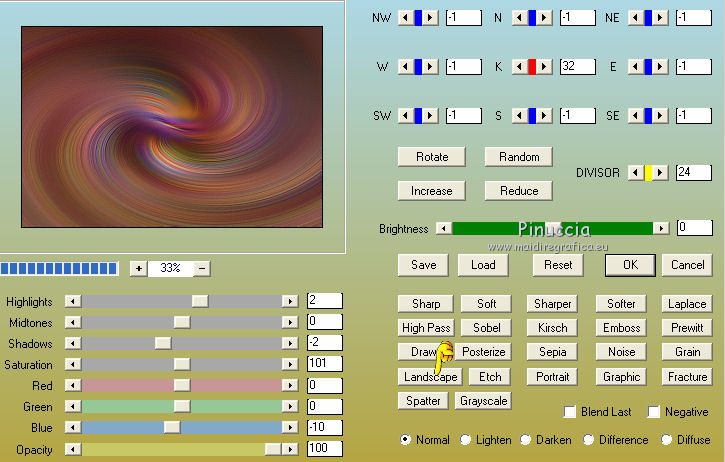Image resolution: width=725 pixels, height=462 pixels.
Task: Apply the Soft preset
Action: tap(486, 304)
